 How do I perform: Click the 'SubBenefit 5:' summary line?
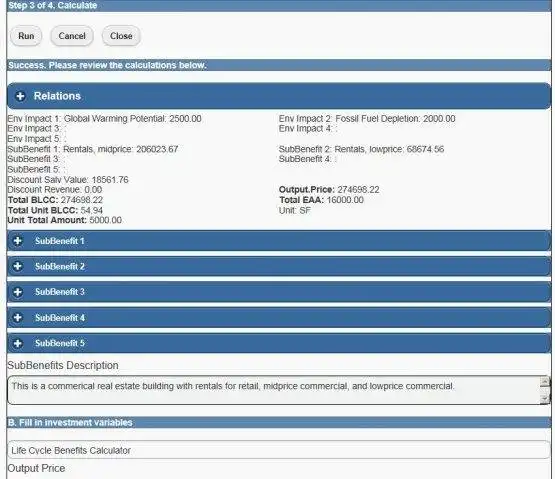(37, 169)
